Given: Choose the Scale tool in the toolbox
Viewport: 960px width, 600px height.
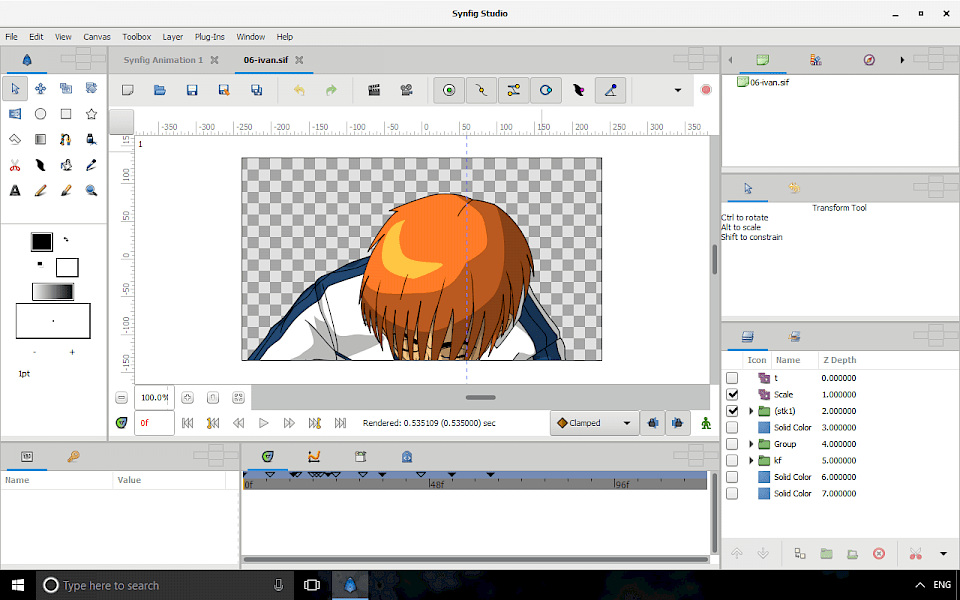Looking at the screenshot, I should [66, 89].
